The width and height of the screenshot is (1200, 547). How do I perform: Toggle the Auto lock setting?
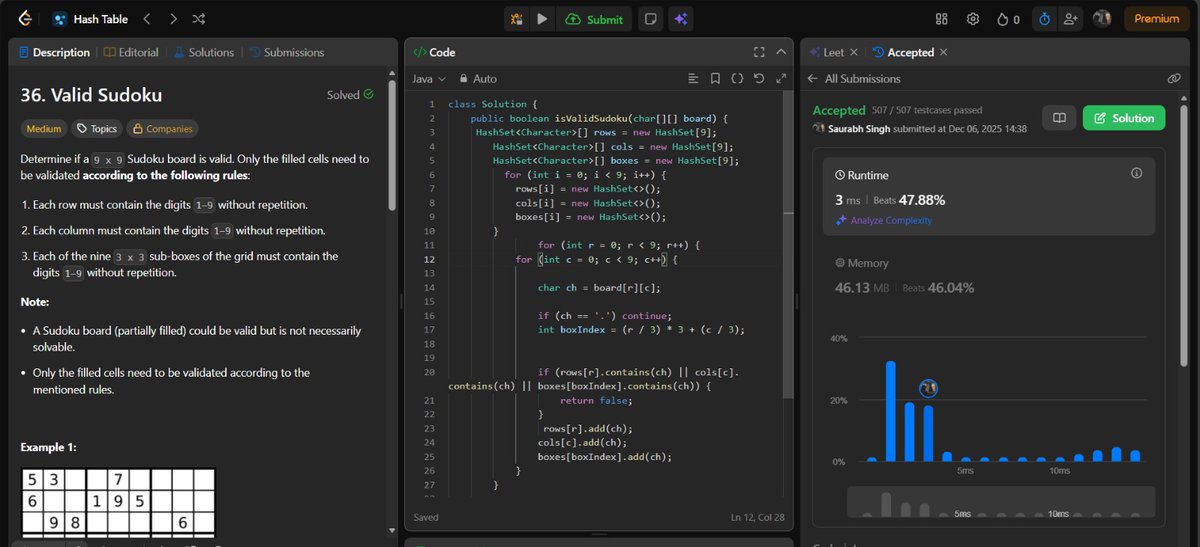(478, 78)
